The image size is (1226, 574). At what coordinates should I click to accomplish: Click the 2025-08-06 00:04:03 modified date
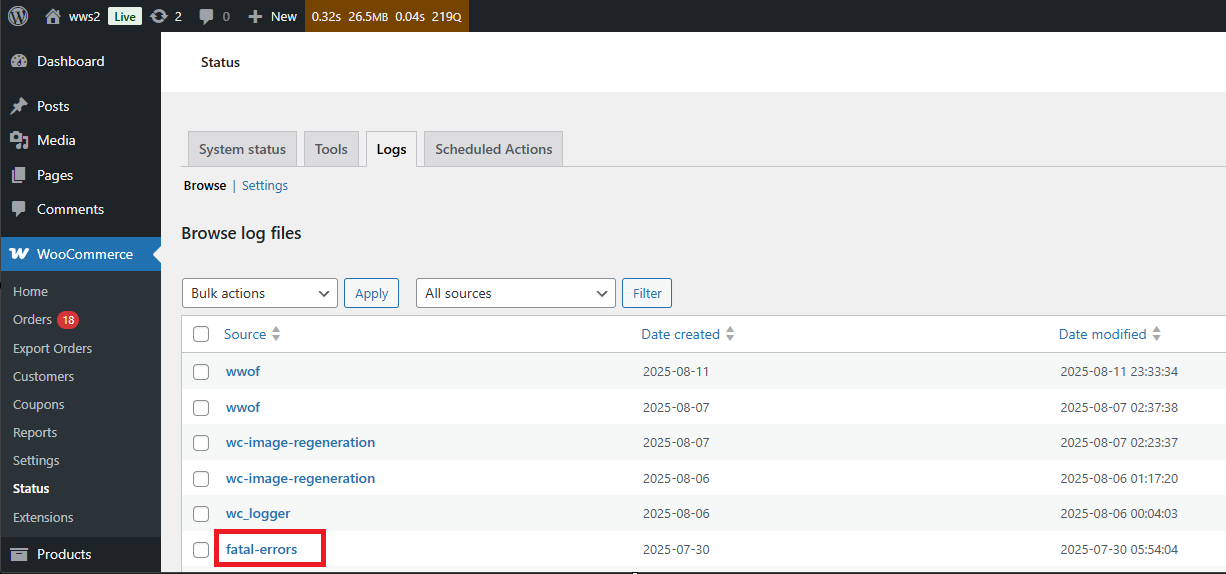pos(1119,514)
